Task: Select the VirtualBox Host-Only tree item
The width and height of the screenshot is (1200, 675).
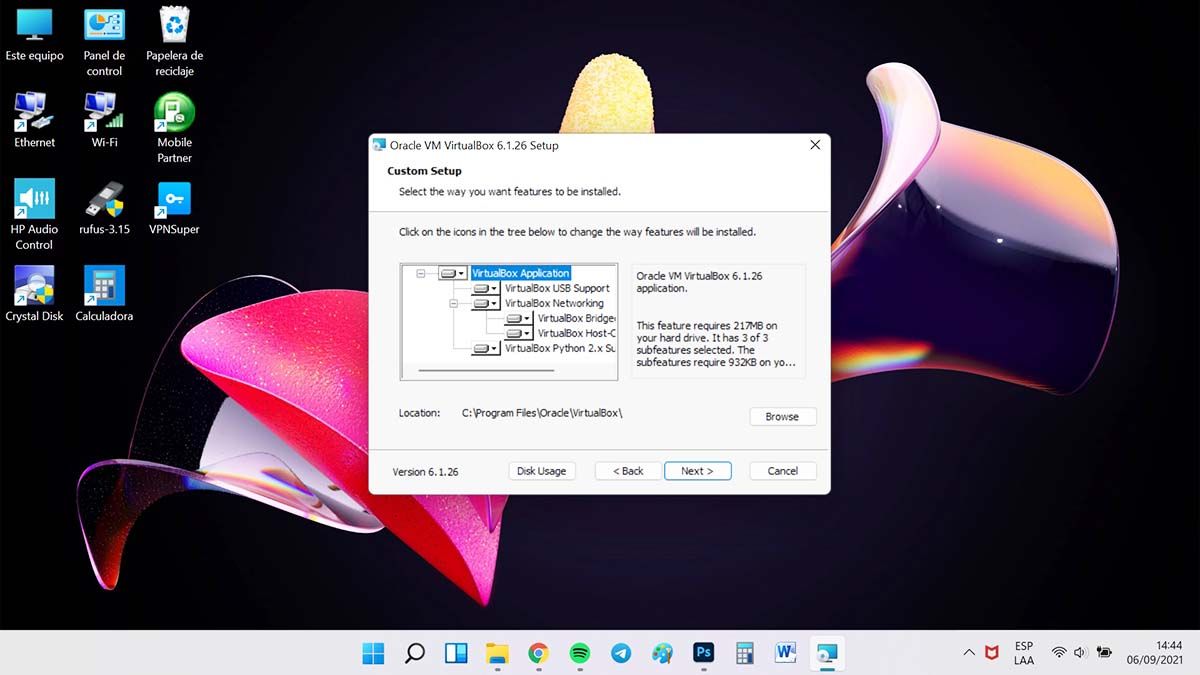Action: (576, 333)
